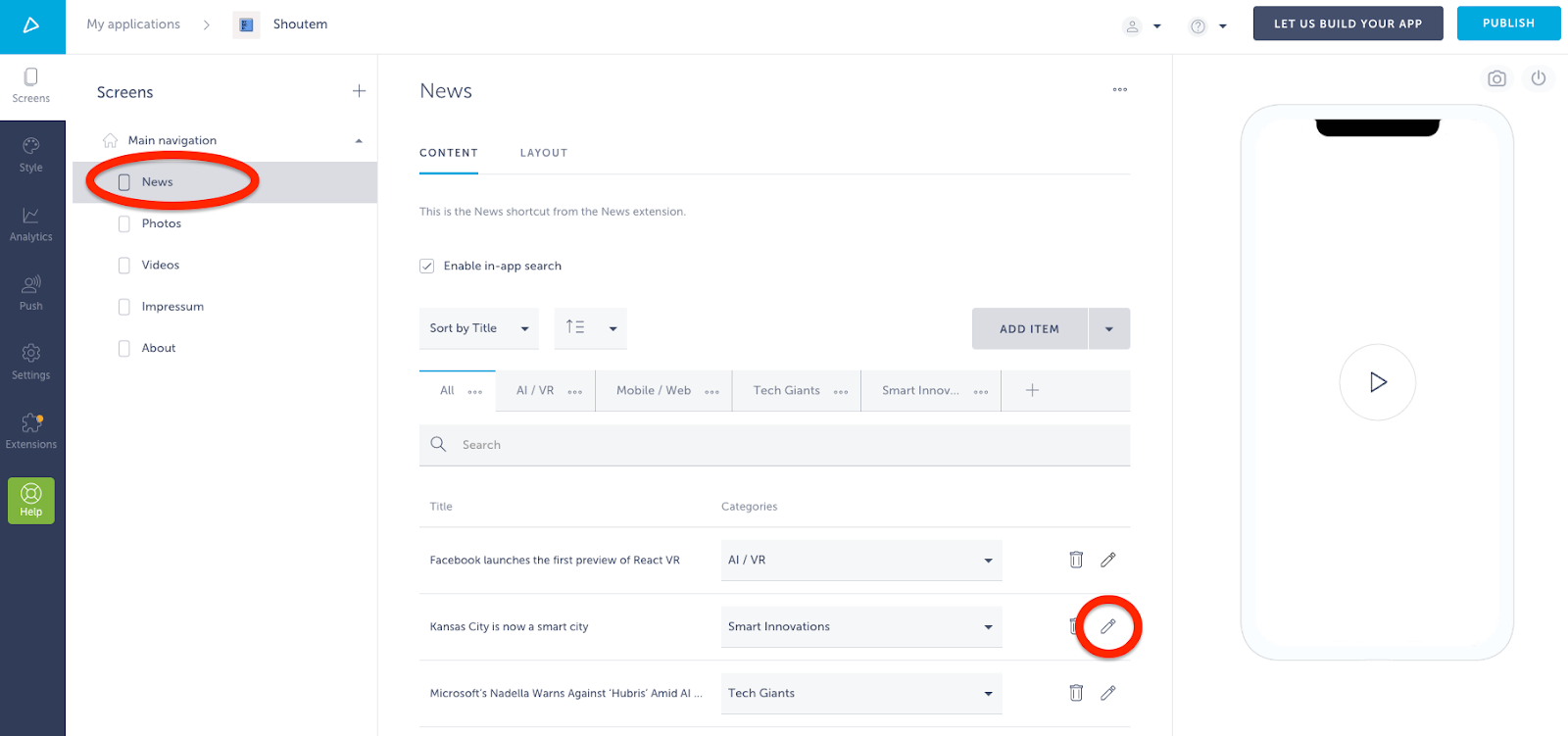Select the Tech Giants category tab
The image size is (1568, 736).
787,390
